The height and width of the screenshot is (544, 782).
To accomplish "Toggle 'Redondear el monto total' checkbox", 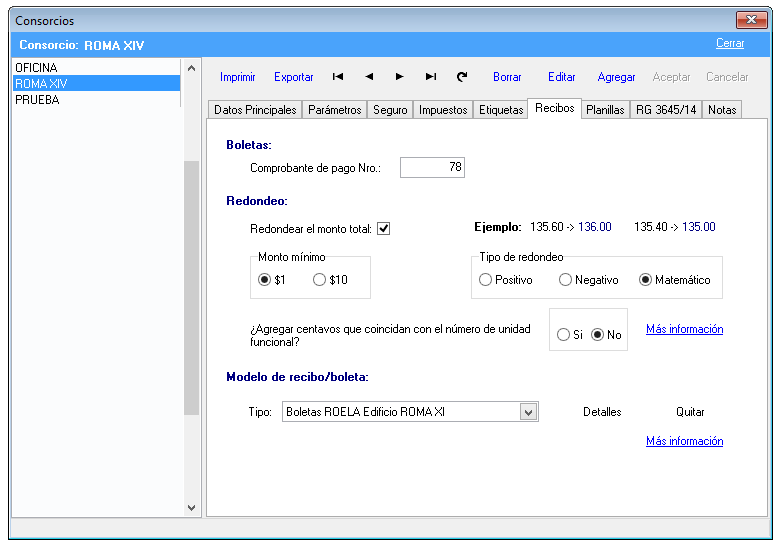I will pos(383,229).
